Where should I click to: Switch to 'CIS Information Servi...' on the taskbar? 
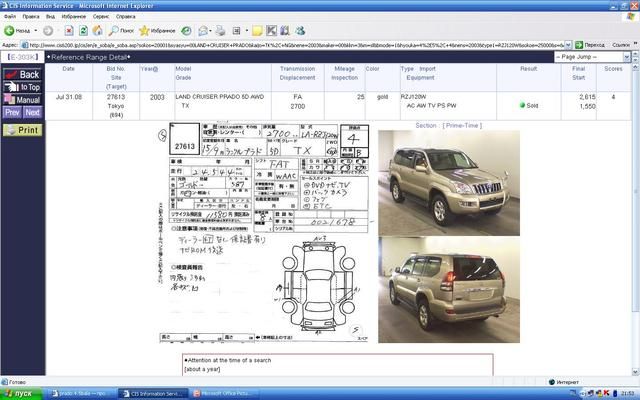point(152,393)
